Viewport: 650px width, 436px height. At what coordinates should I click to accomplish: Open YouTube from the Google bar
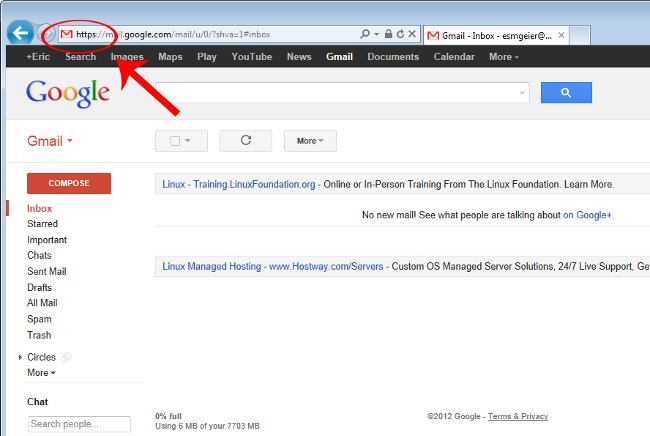(x=251, y=57)
